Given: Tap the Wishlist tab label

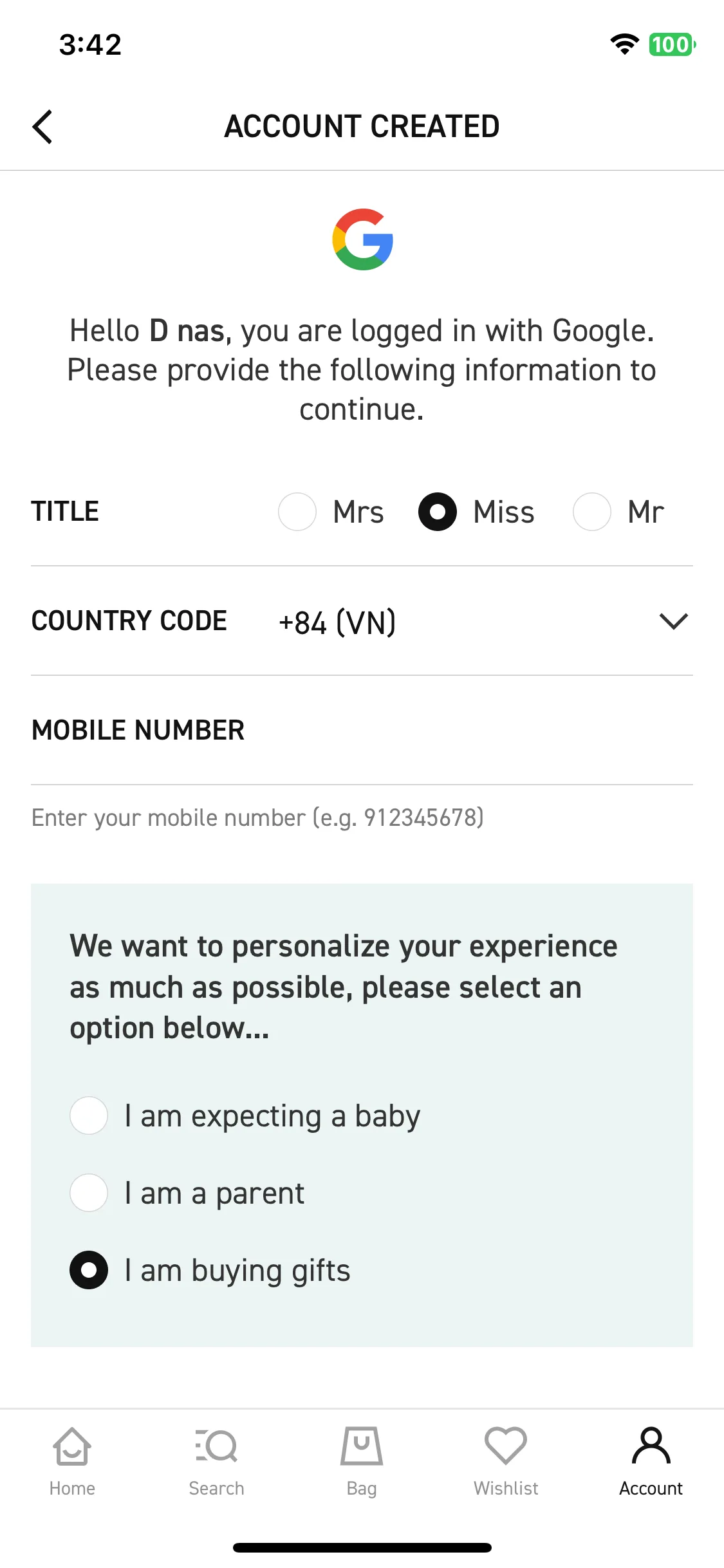Looking at the screenshot, I should tap(506, 1488).
